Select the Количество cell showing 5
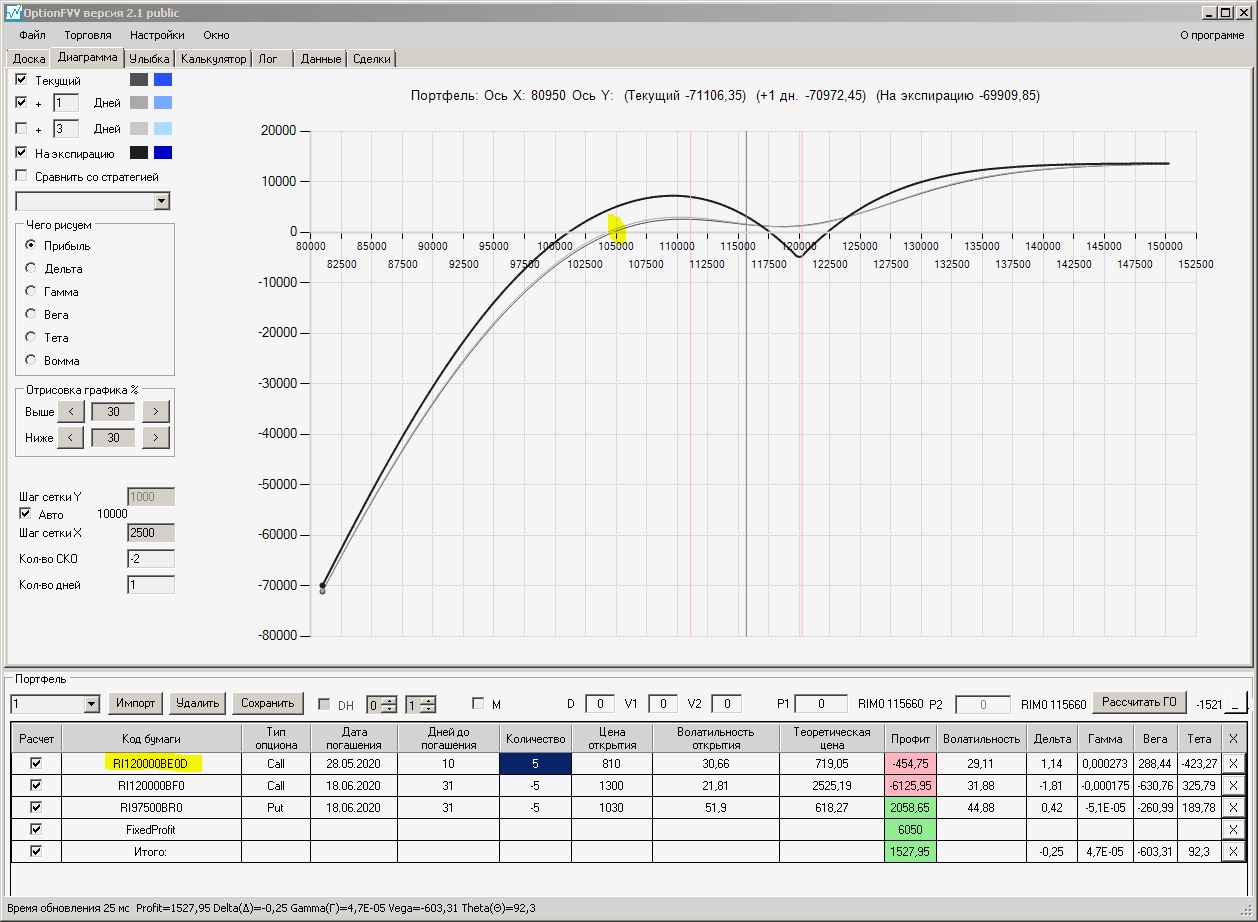The image size is (1258, 922). click(x=535, y=763)
